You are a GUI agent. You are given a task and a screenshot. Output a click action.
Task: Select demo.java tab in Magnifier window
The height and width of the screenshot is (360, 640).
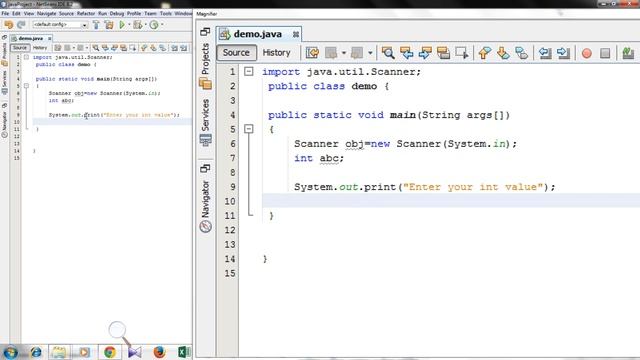258,34
